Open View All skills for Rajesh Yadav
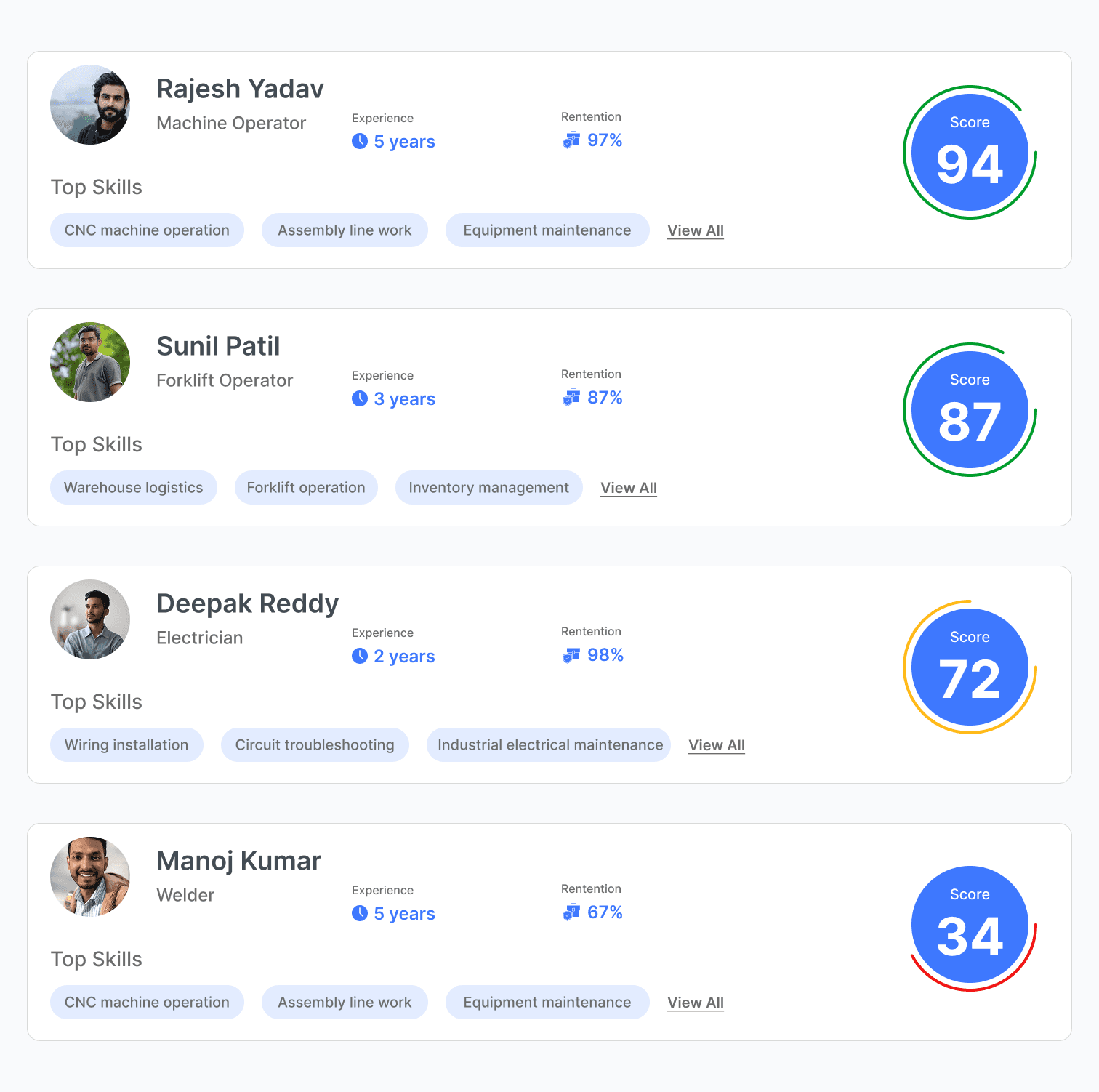The height and width of the screenshot is (1092, 1099). point(696,230)
